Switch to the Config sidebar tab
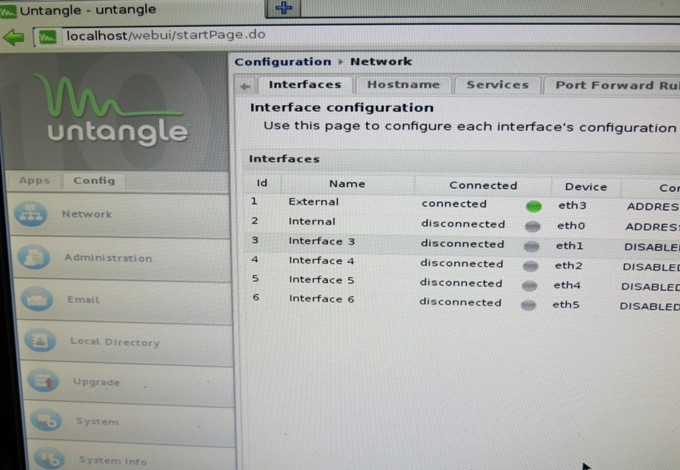 (94, 180)
